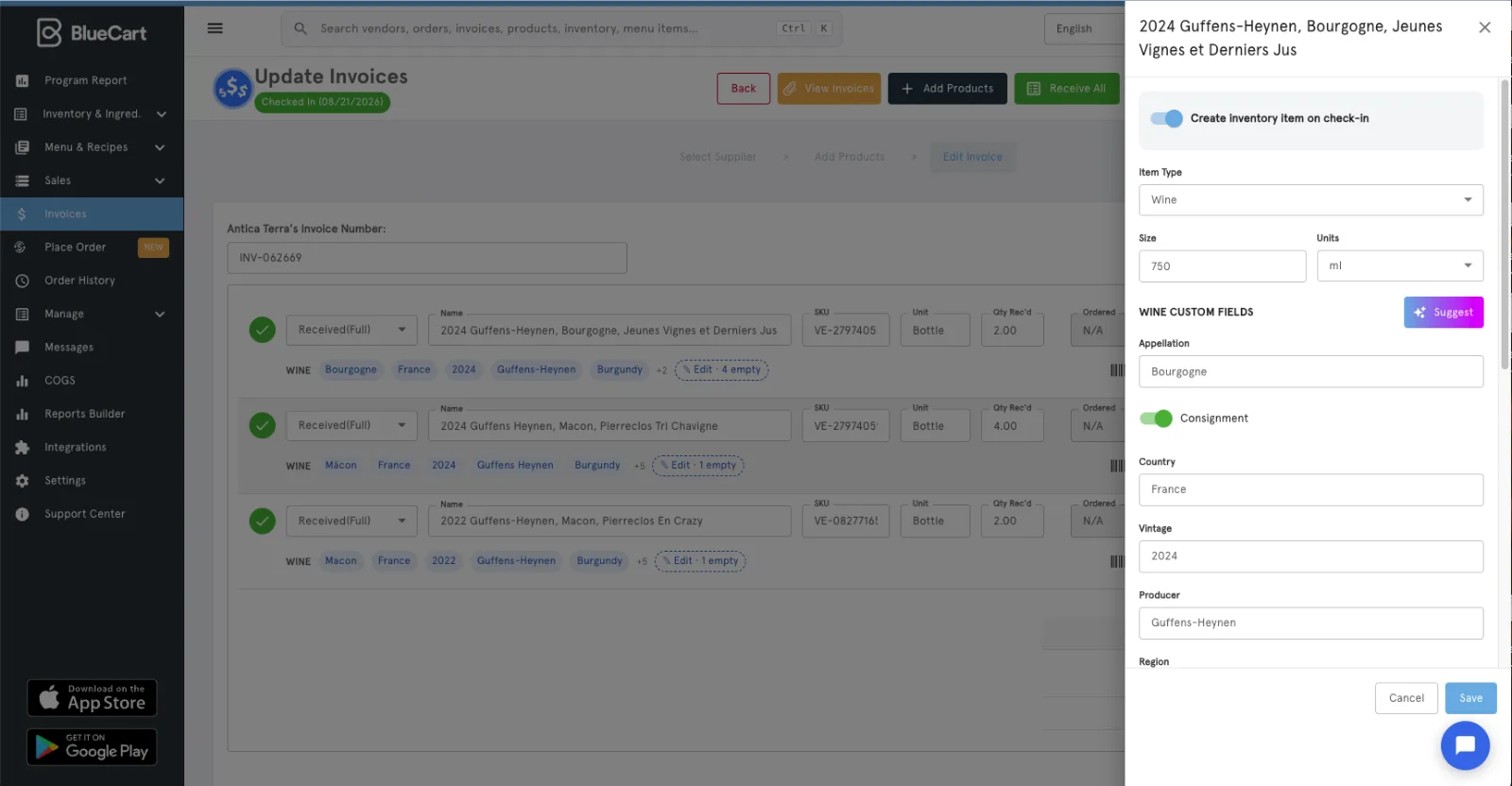
Task: Expand Inventory & Ingred. menu
Action: (161, 114)
